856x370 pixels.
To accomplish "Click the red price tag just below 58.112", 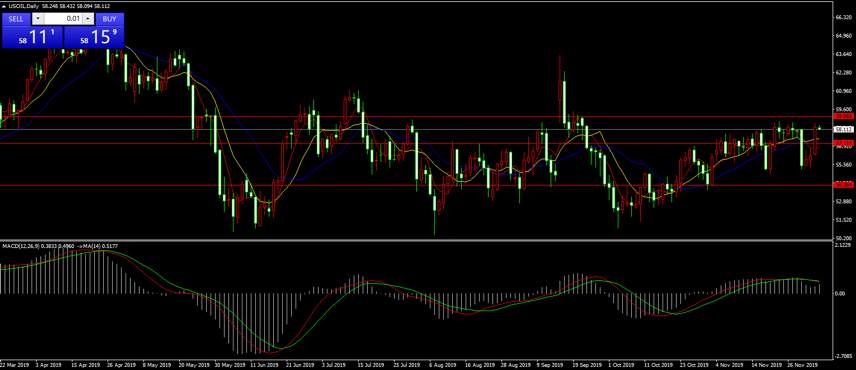I will point(843,143).
